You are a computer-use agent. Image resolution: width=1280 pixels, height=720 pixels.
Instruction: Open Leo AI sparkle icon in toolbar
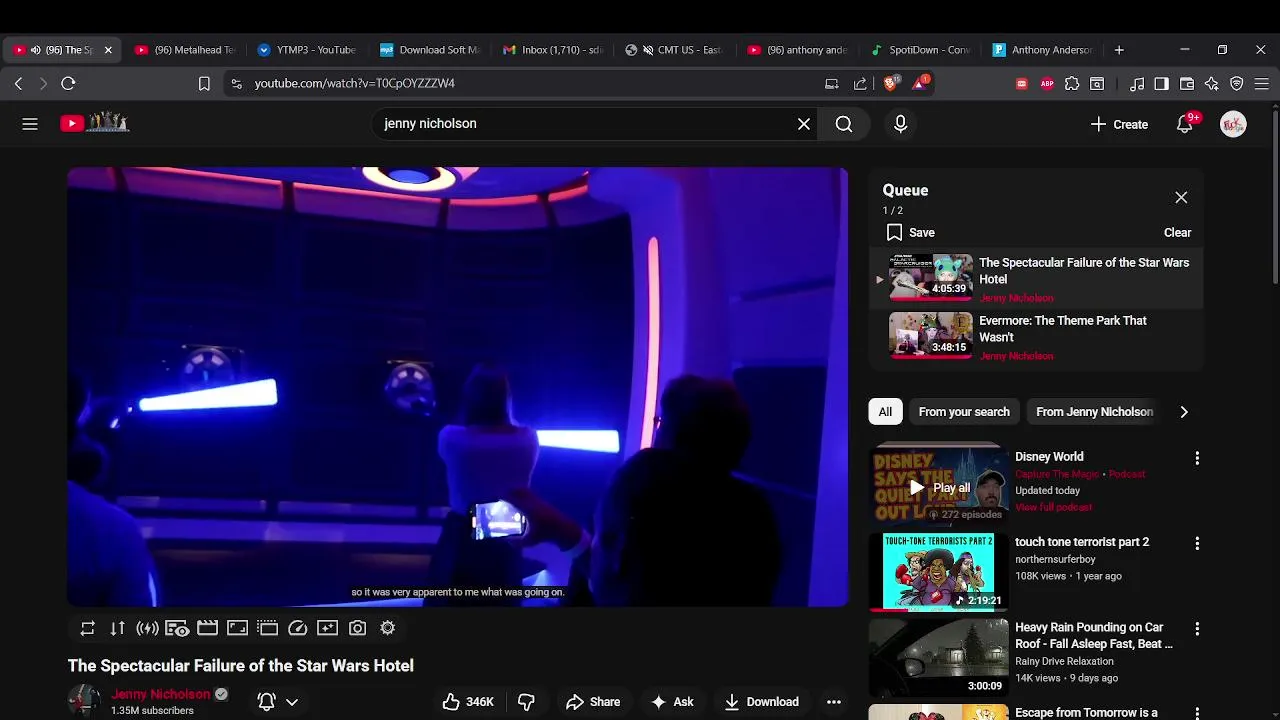pyautogui.click(x=1212, y=84)
